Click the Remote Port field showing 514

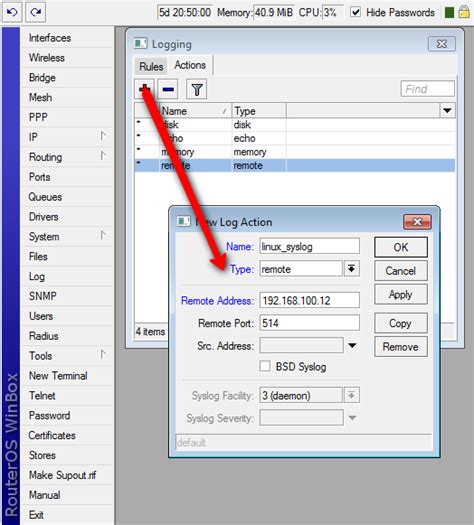click(x=309, y=323)
